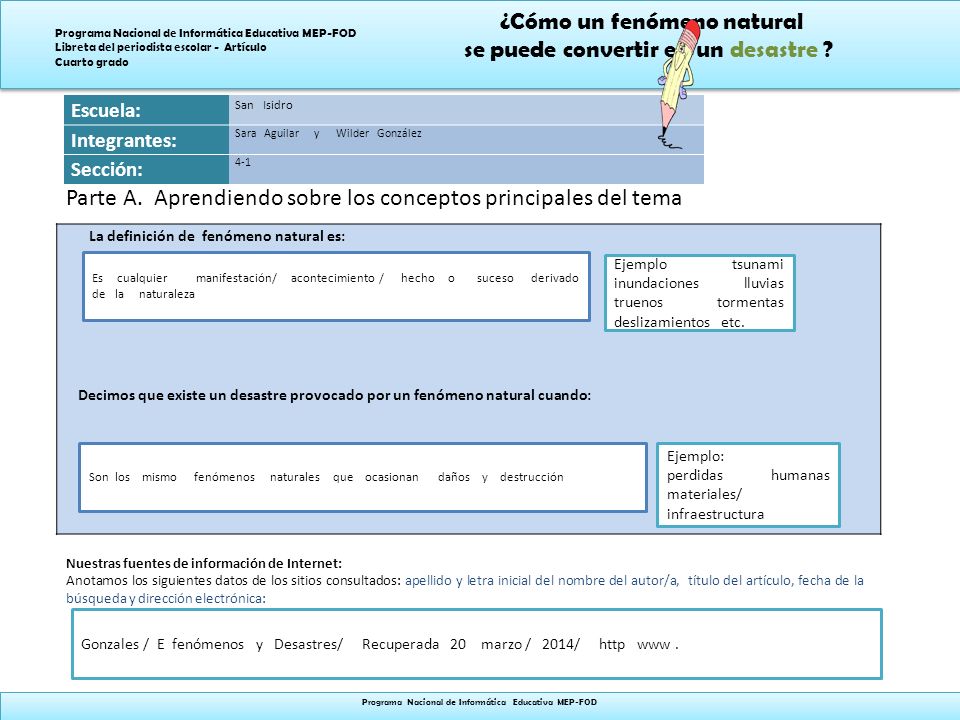This screenshot has width=960, height=720.
Task: Click the text 'Decimos que existe un desastre provocado'
Action: tap(334, 395)
